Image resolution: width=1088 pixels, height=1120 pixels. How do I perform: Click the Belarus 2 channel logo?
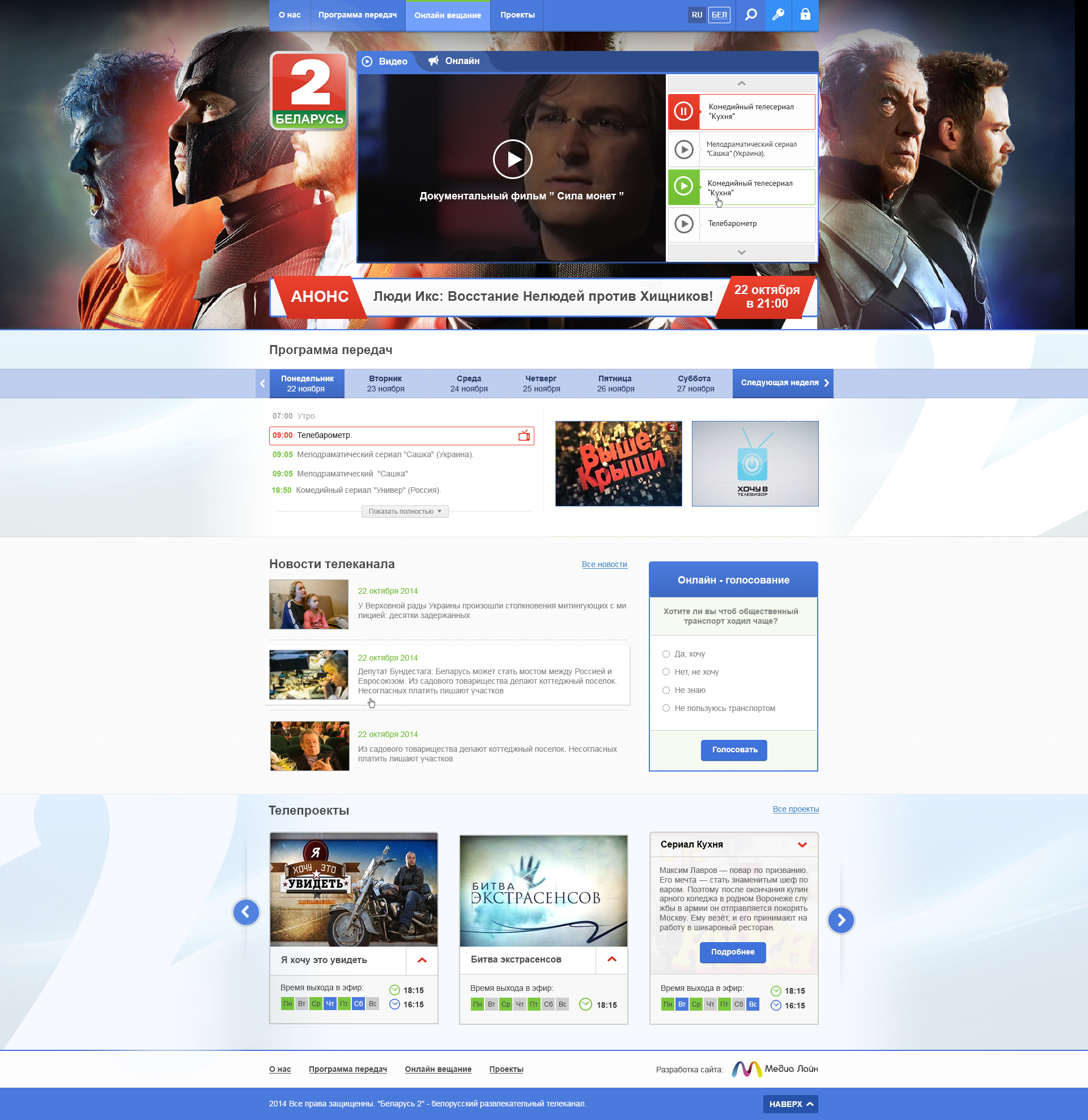309,91
